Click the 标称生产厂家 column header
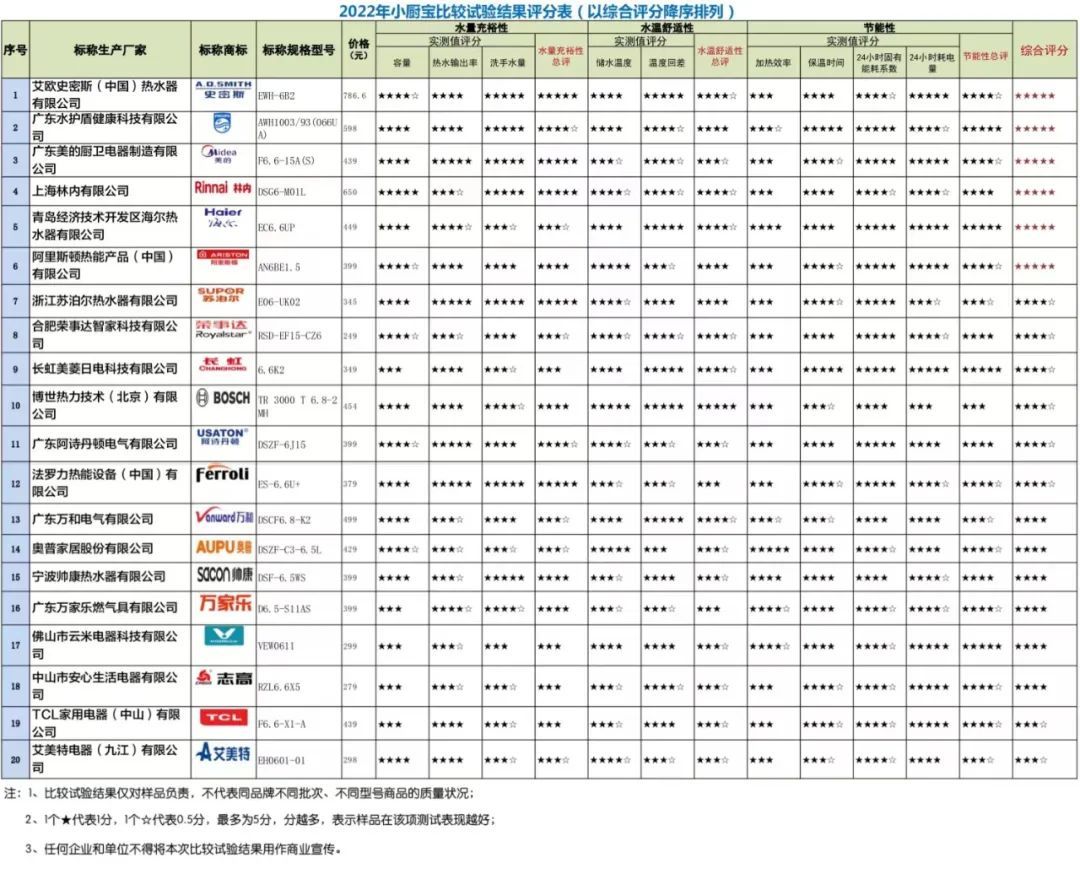This screenshot has height=879, width=1080. click(x=110, y=50)
